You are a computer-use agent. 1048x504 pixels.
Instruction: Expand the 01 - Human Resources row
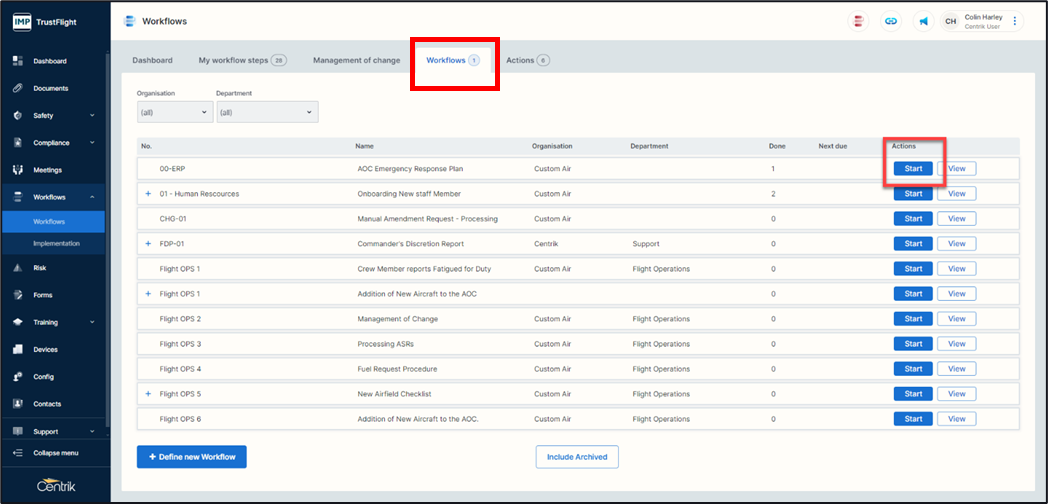(148, 194)
